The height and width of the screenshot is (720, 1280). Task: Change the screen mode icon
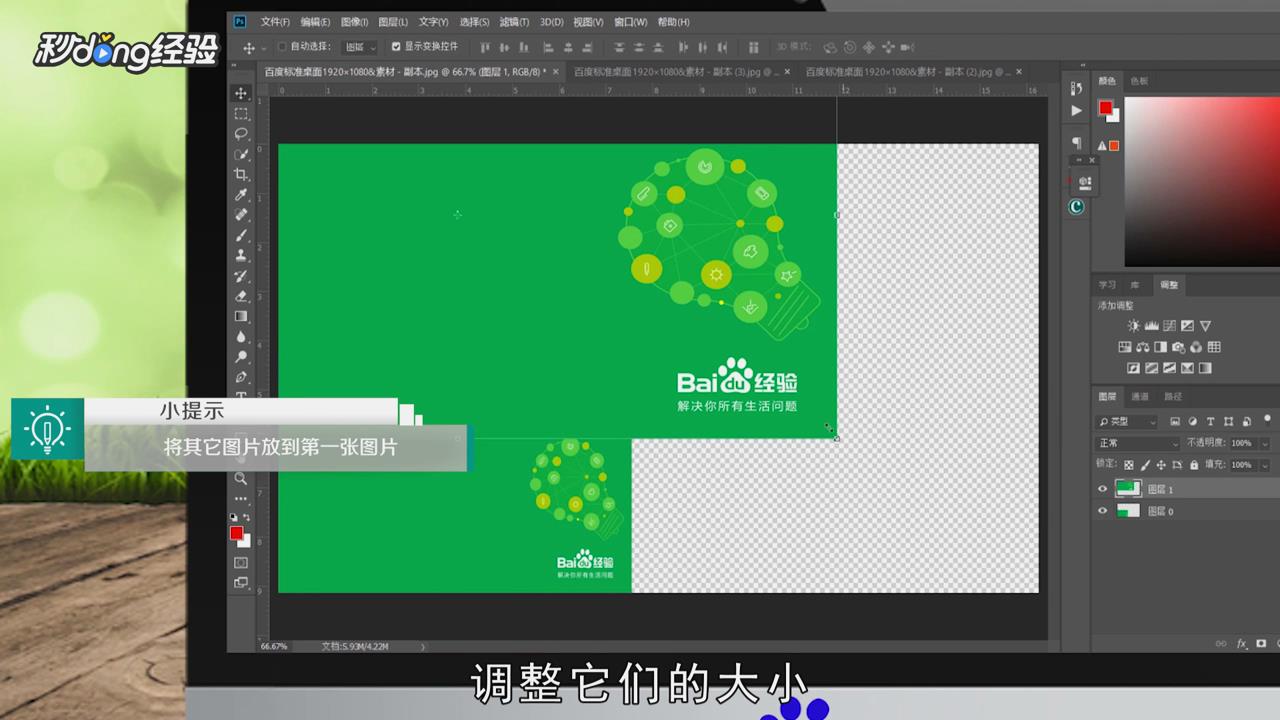pos(241,582)
